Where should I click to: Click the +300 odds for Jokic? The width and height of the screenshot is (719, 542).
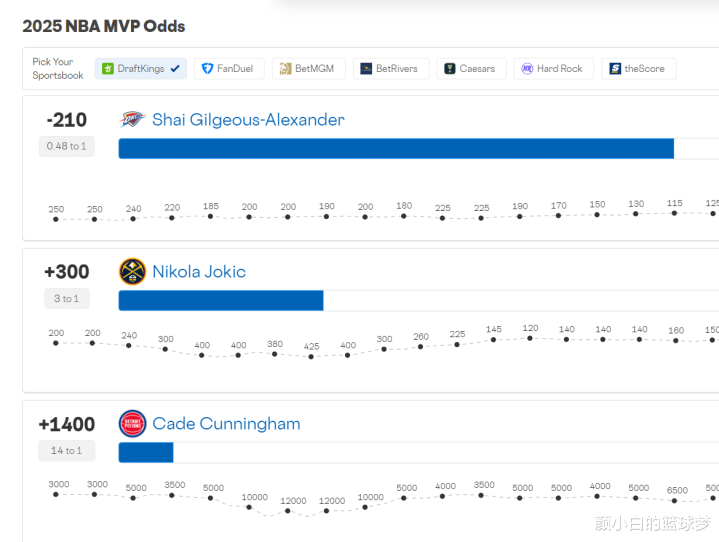click(x=66, y=272)
